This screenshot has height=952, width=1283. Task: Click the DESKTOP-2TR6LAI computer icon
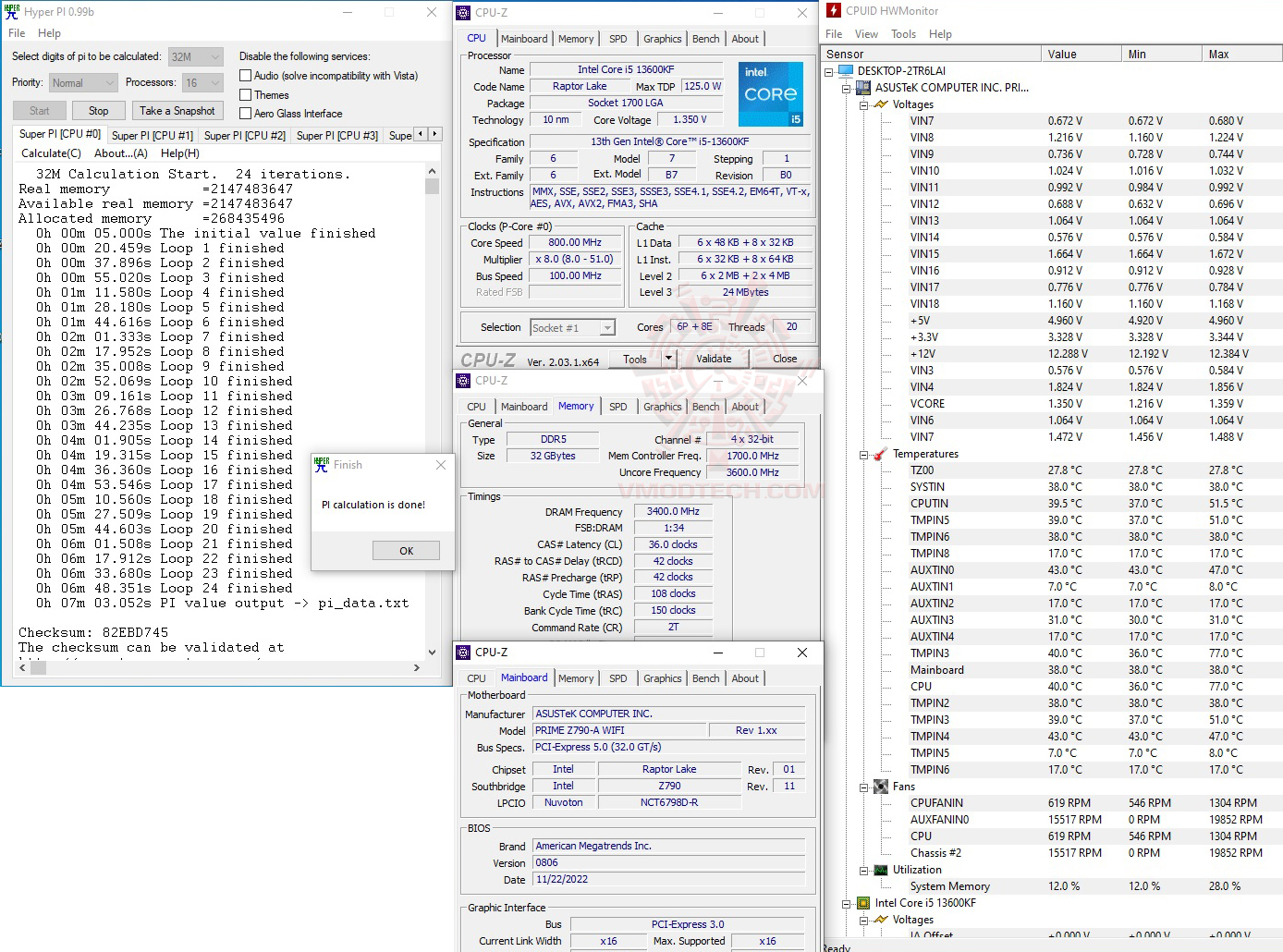(x=844, y=70)
